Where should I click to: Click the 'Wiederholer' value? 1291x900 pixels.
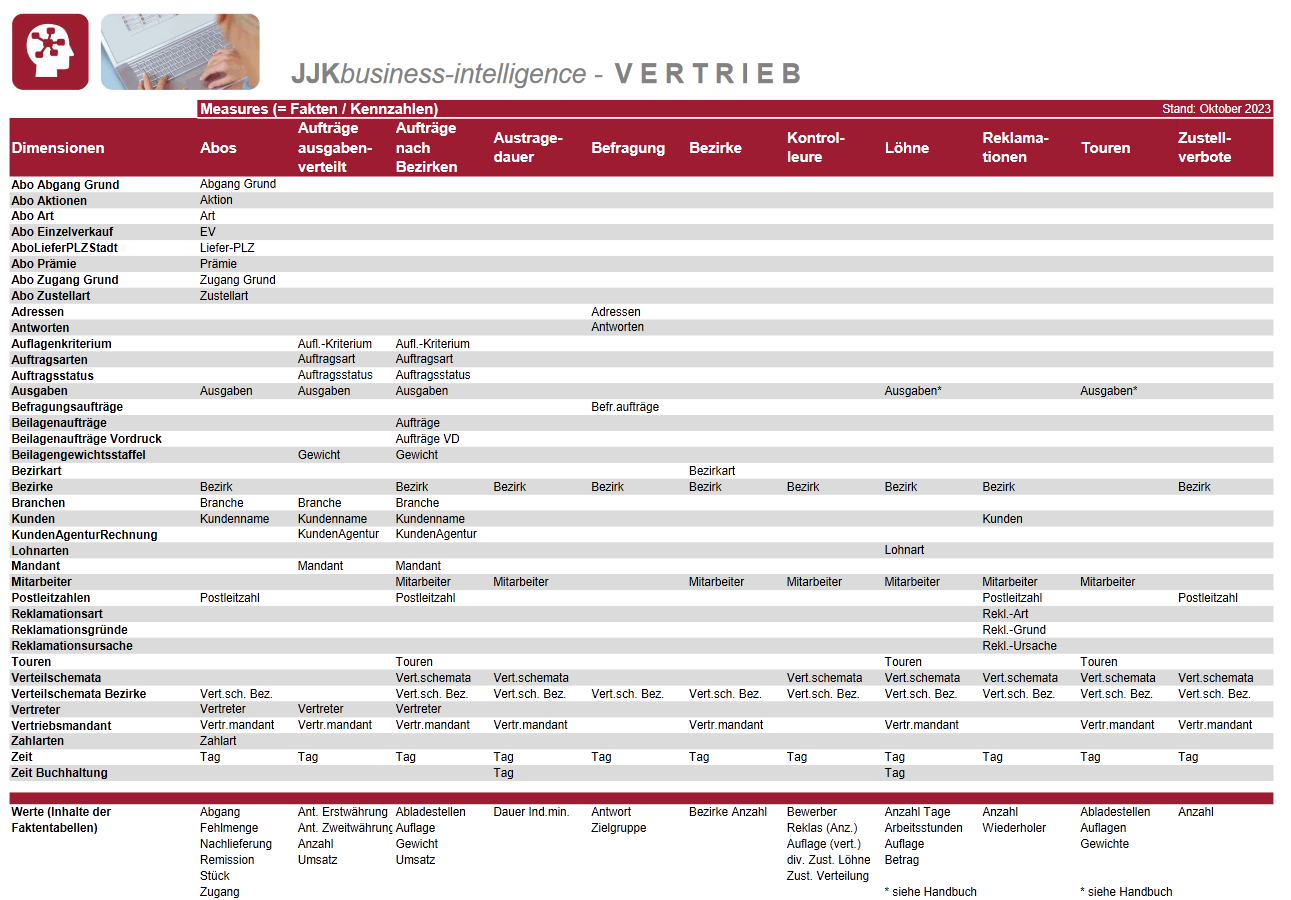pos(1014,828)
